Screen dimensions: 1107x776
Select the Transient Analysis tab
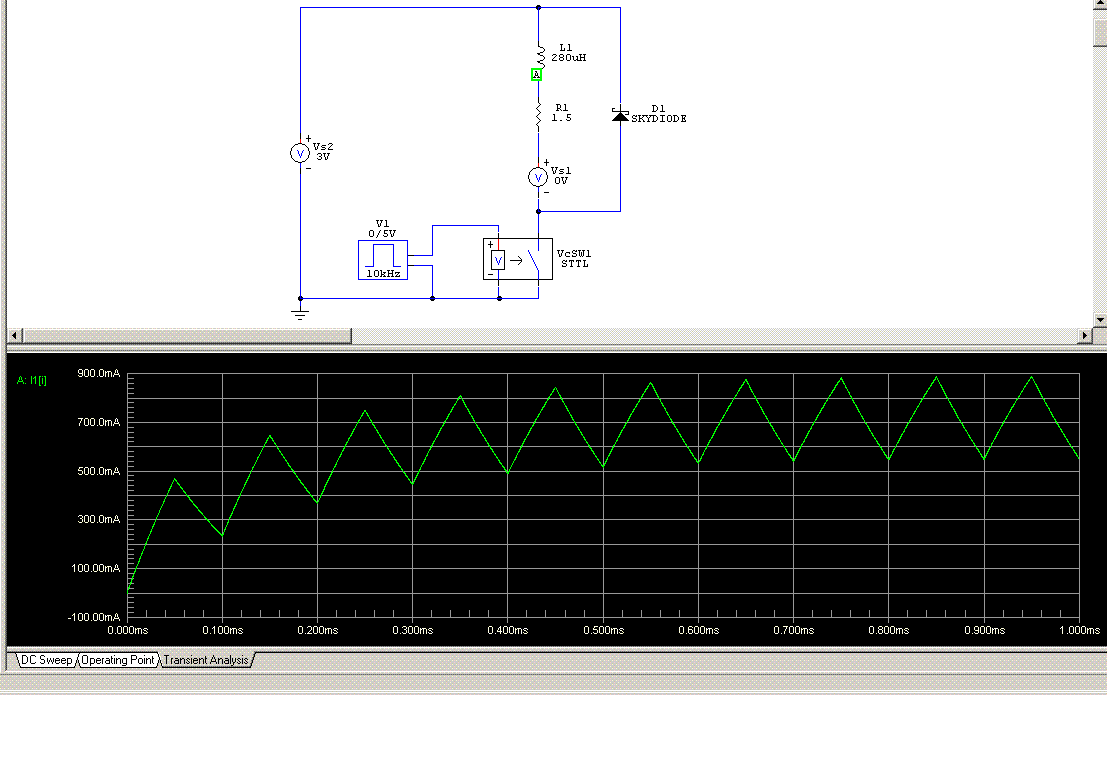pos(206,660)
